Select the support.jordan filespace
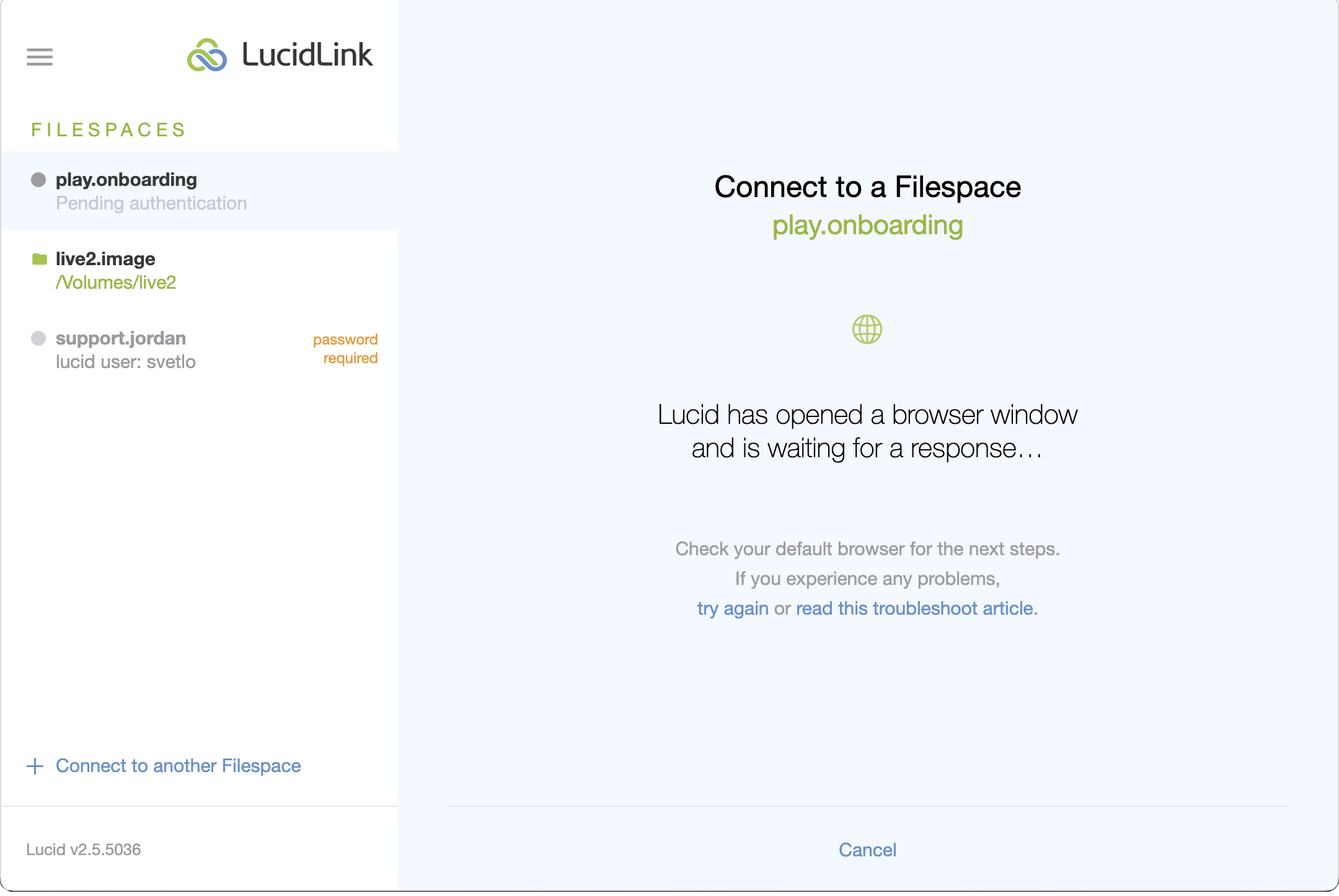 (200, 349)
